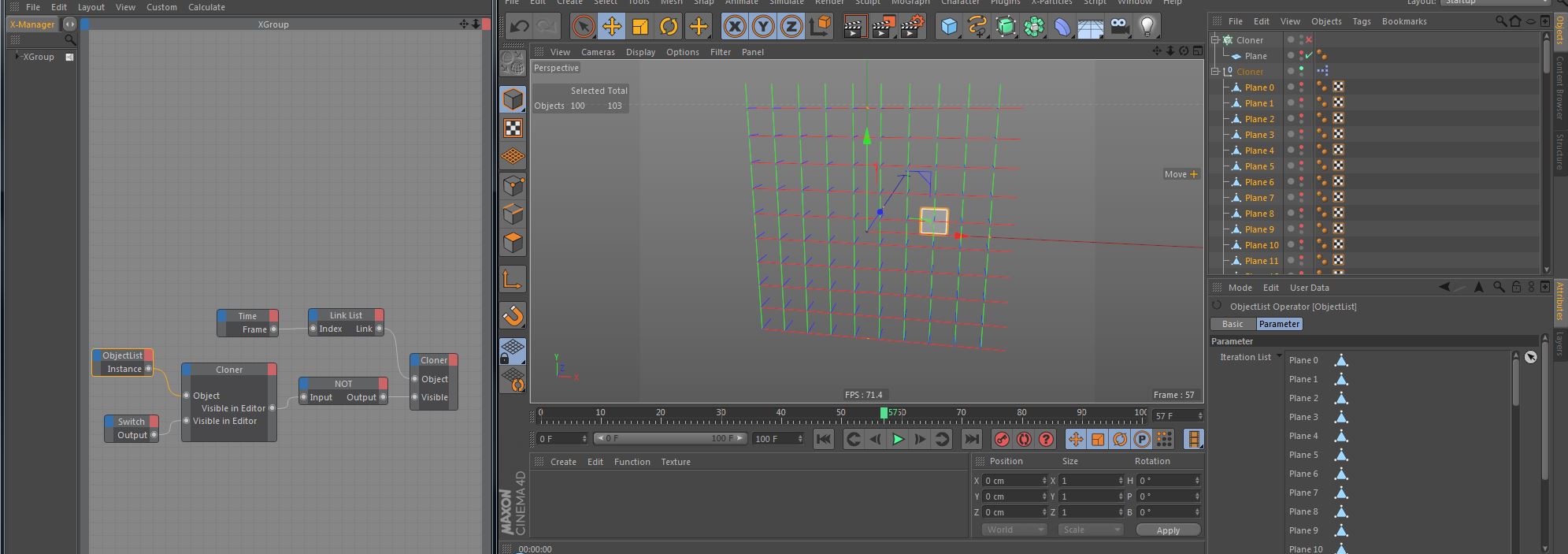
Task: Expand the Iteration List arrow
Action: pyautogui.click(x=1279, y=357)
